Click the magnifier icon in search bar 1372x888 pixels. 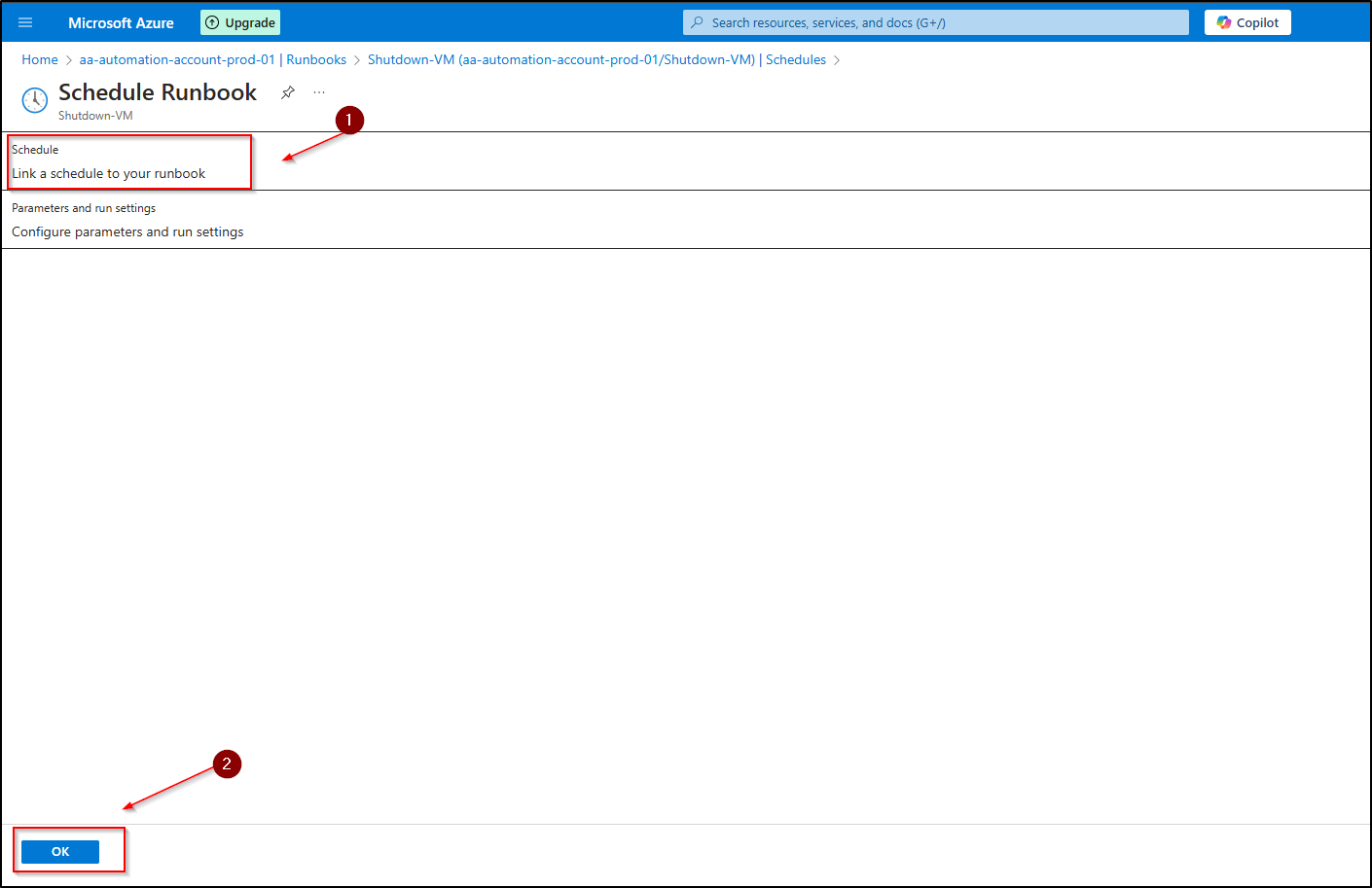click(697, 22)
